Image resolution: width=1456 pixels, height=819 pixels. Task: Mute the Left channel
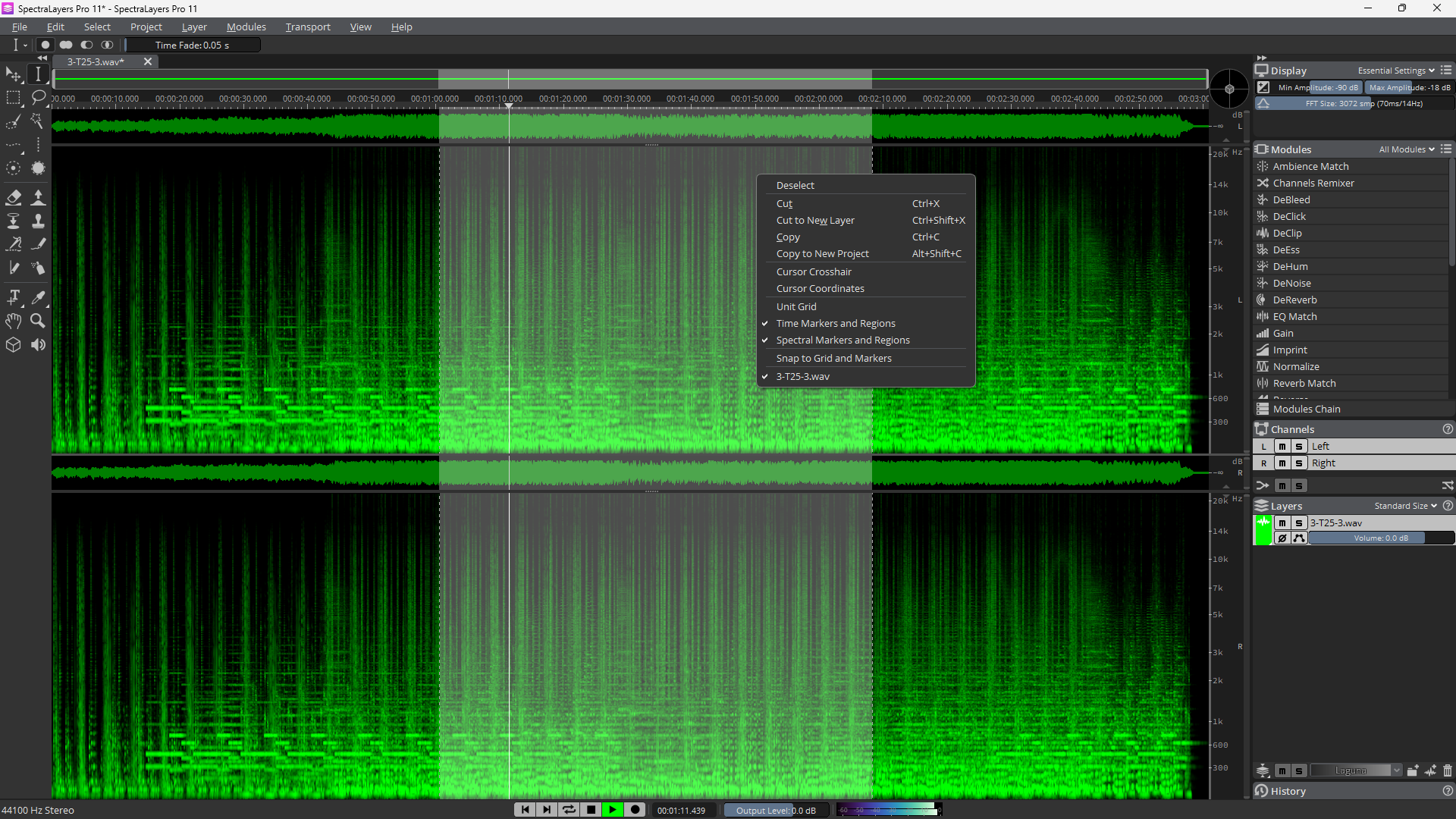click(x=1282, y=447)
